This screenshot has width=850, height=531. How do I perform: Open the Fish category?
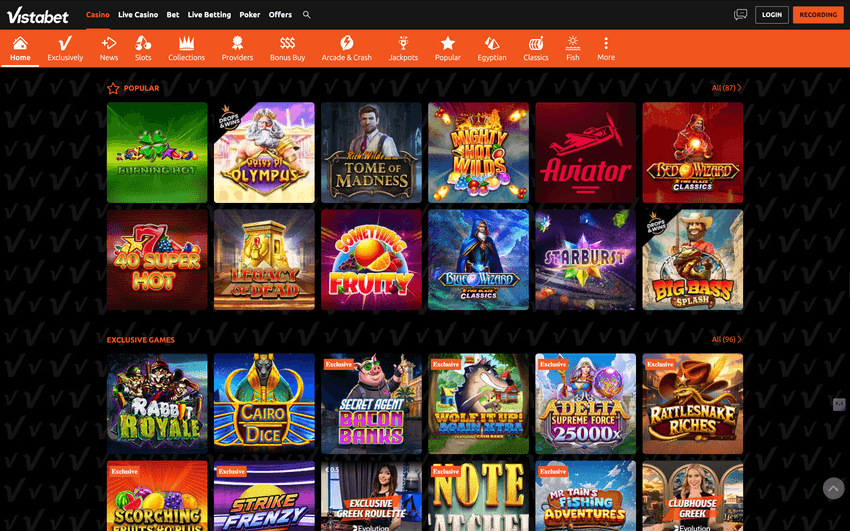pyautogui.click(x=573, y=49)
